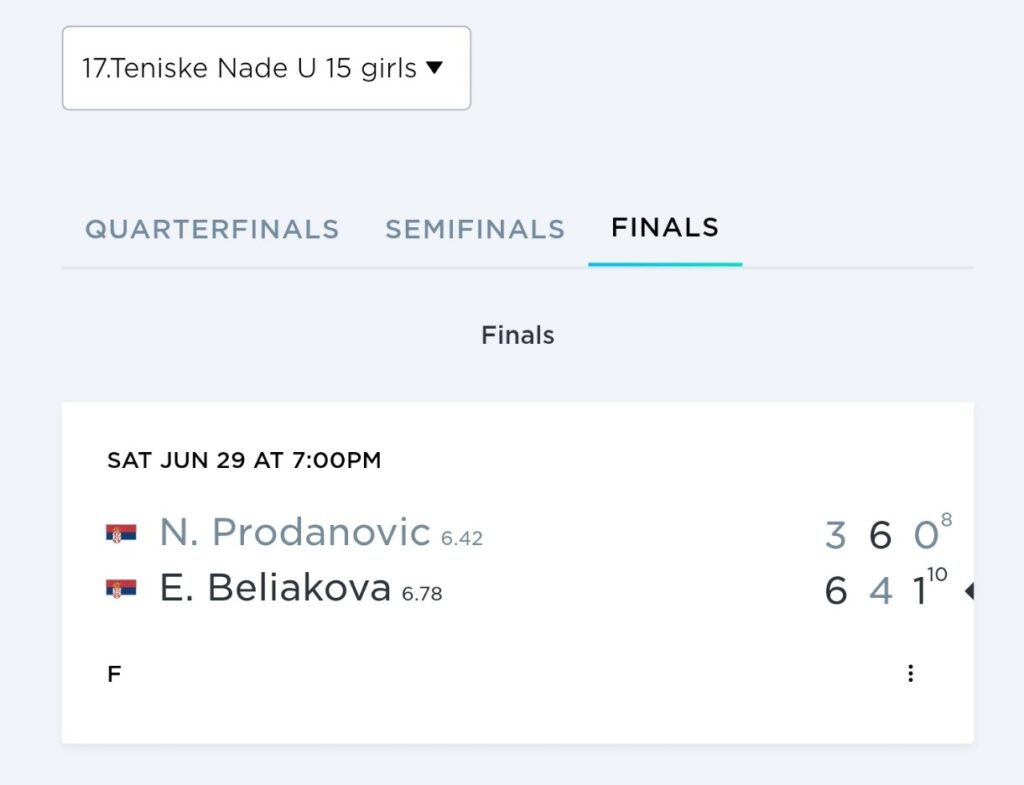Open the three-dot match options menu
The height and width of the screenshot is (785, 1024).
click(x=910, y=673)
